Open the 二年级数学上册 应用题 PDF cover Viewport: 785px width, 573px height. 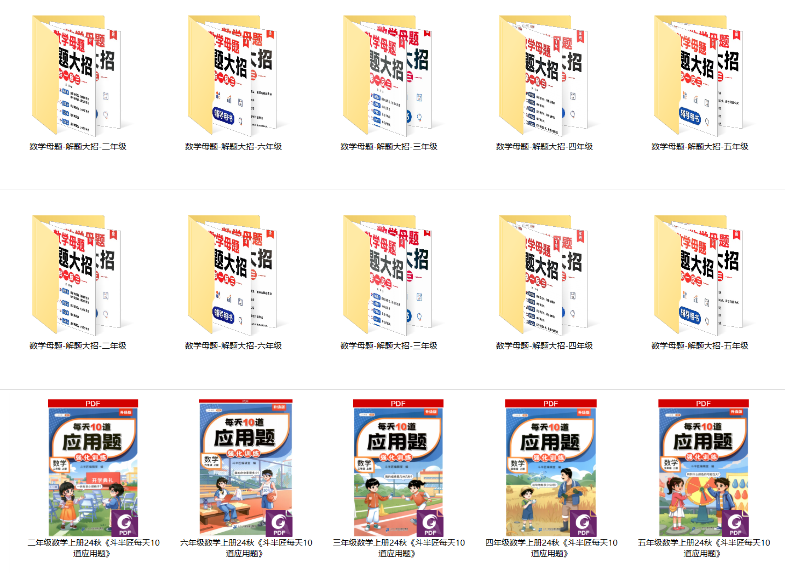pyautogui.click(x=92, y=467)
